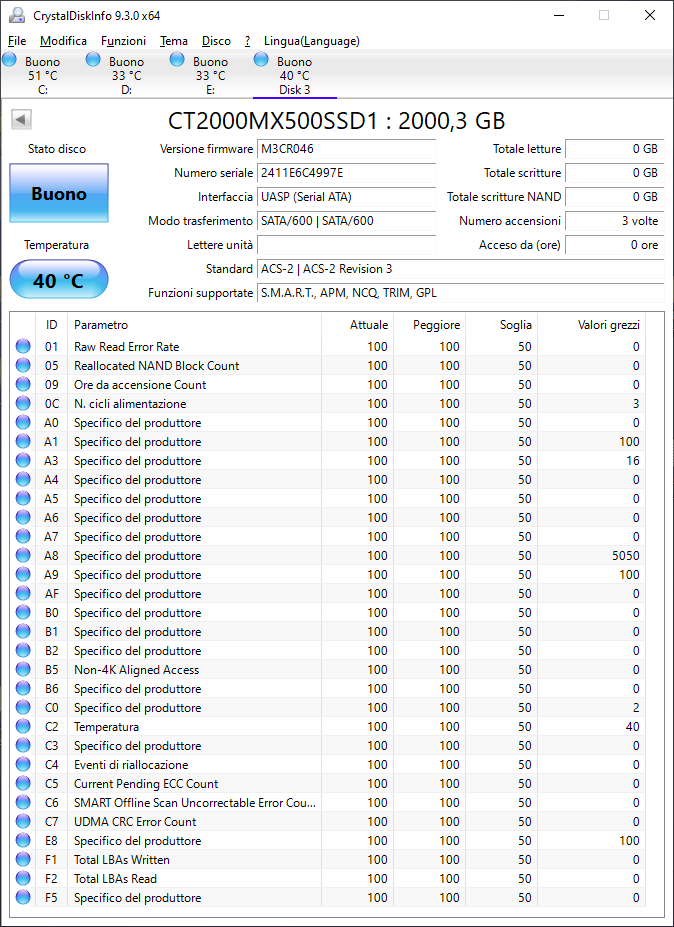This screenshot has height=927, width=674.
Task: Click status orb for Current Pending ECC Count
Action: (23, 783)
